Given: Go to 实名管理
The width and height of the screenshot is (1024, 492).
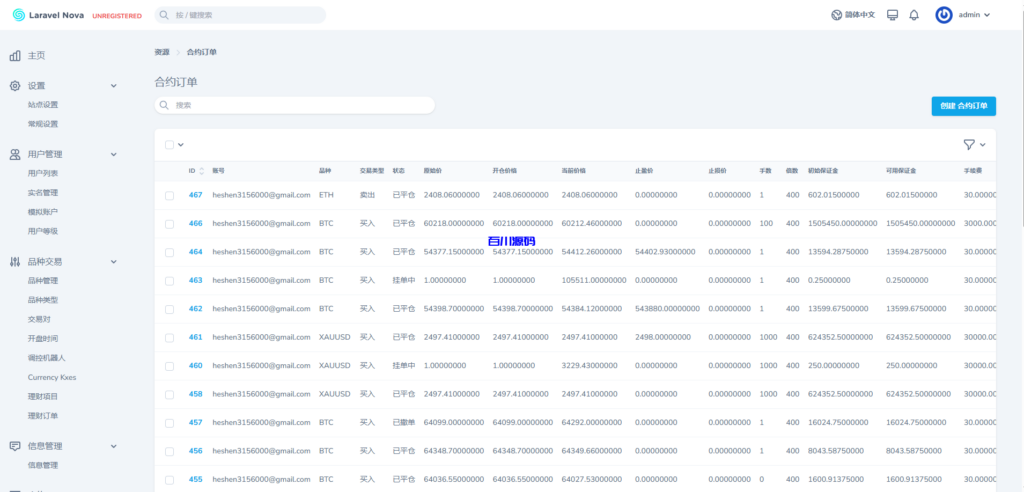Looking at the screenshot, I should tap(43, 193).
